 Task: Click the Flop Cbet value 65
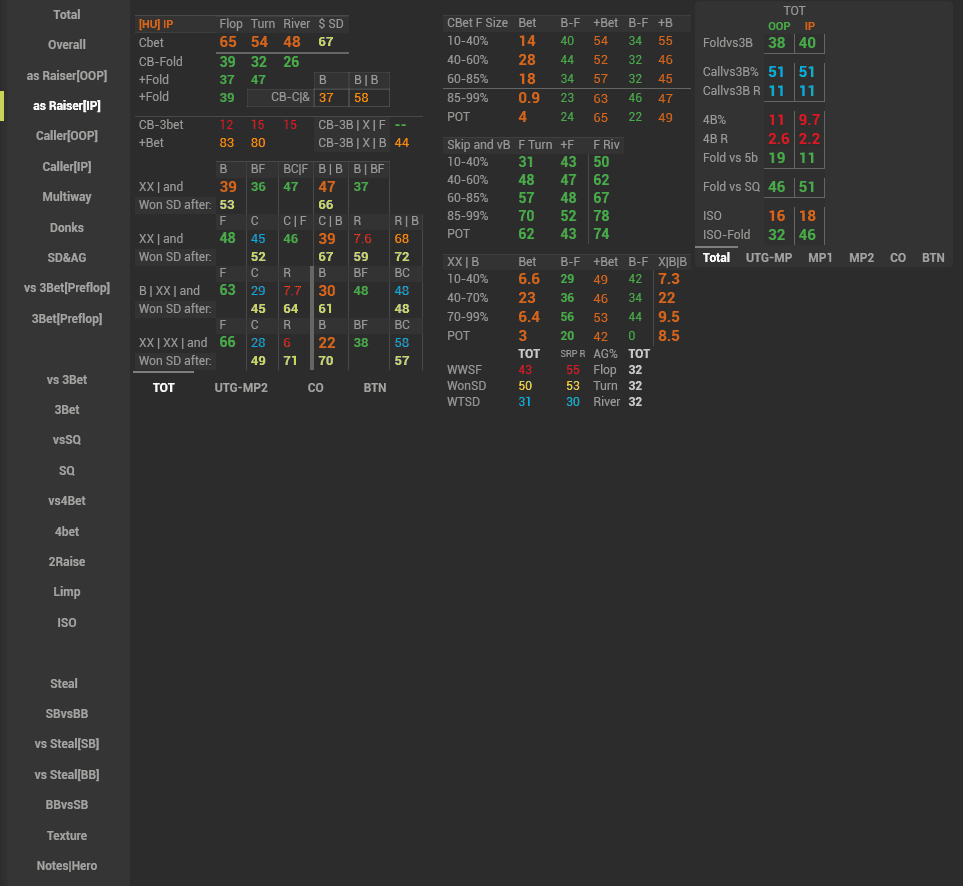(x=228, y=42)
